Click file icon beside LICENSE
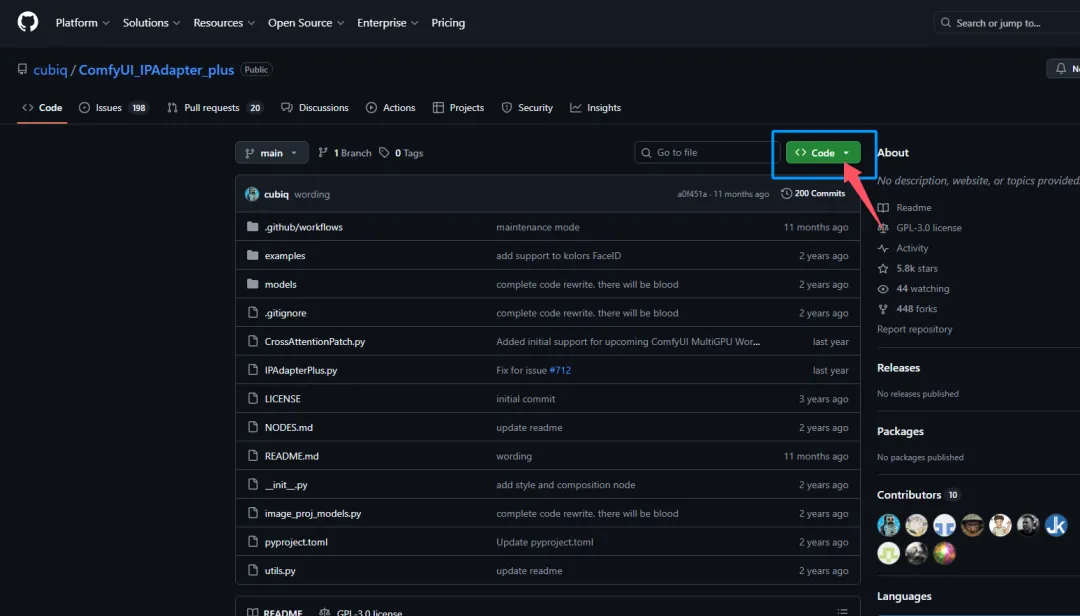 pos(253,398)
